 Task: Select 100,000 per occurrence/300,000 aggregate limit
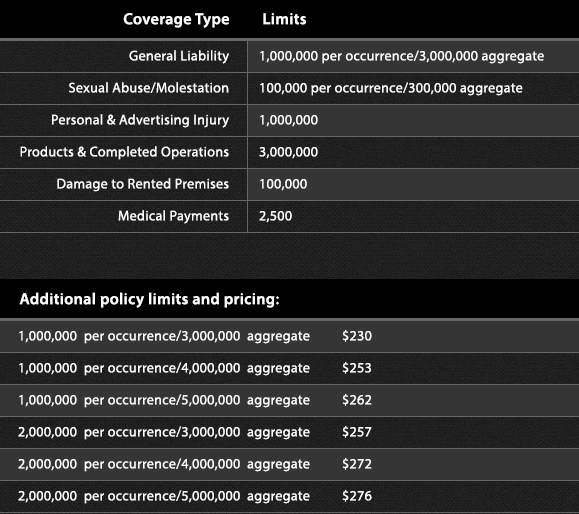point(391,88)
